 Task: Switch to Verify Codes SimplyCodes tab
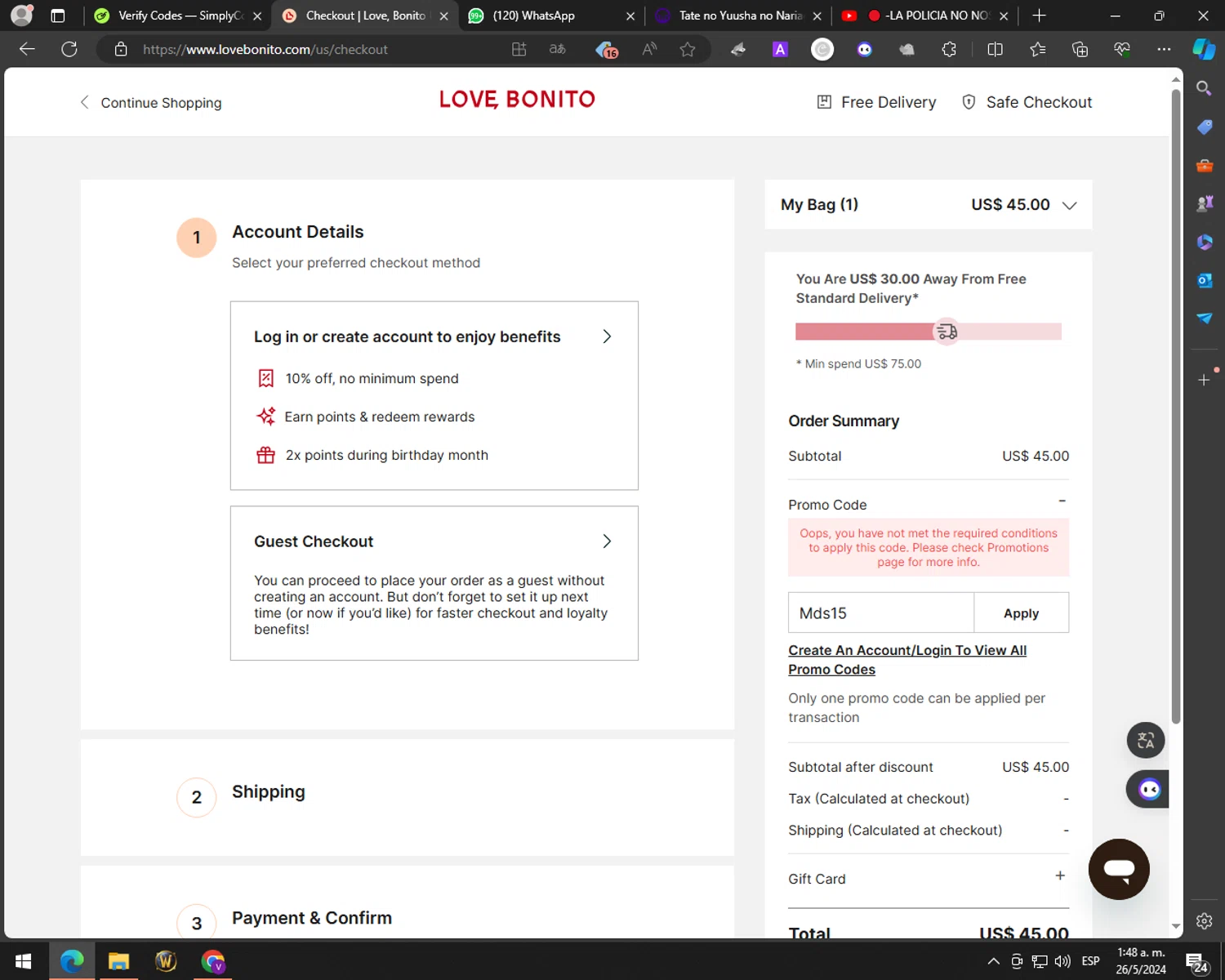[178, 16]
